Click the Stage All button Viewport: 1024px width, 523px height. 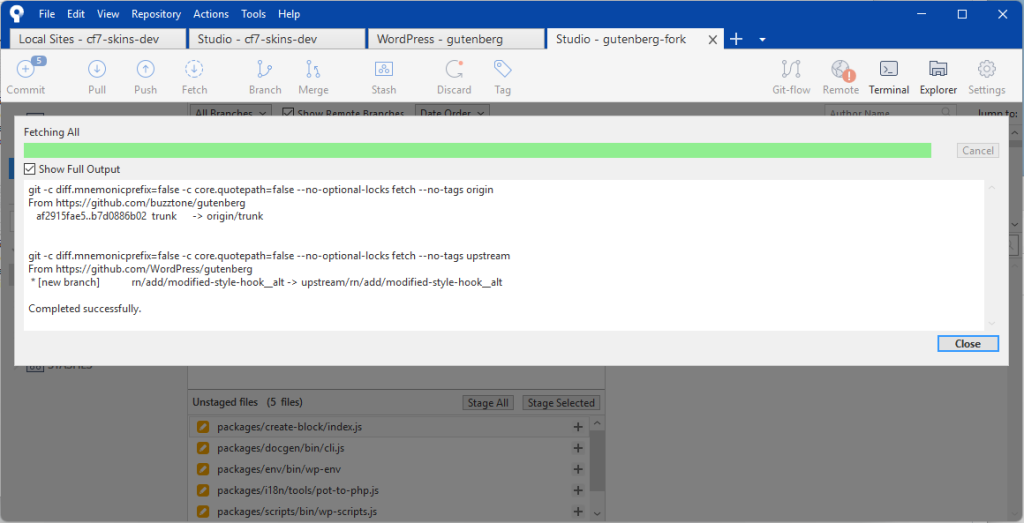pyautogui.click(x=489, y=403)
